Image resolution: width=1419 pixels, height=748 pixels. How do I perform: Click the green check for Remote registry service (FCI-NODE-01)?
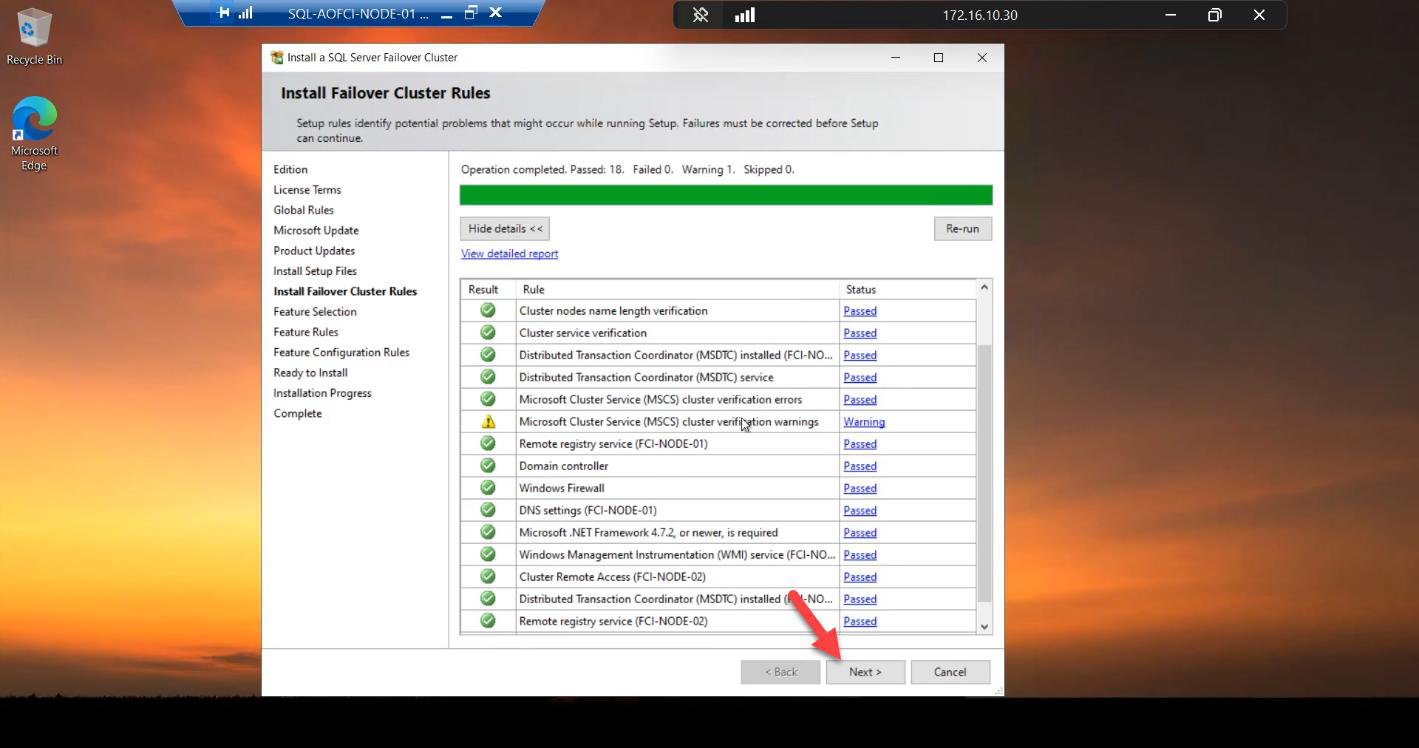pyautogui.click(x=488, y=443)
